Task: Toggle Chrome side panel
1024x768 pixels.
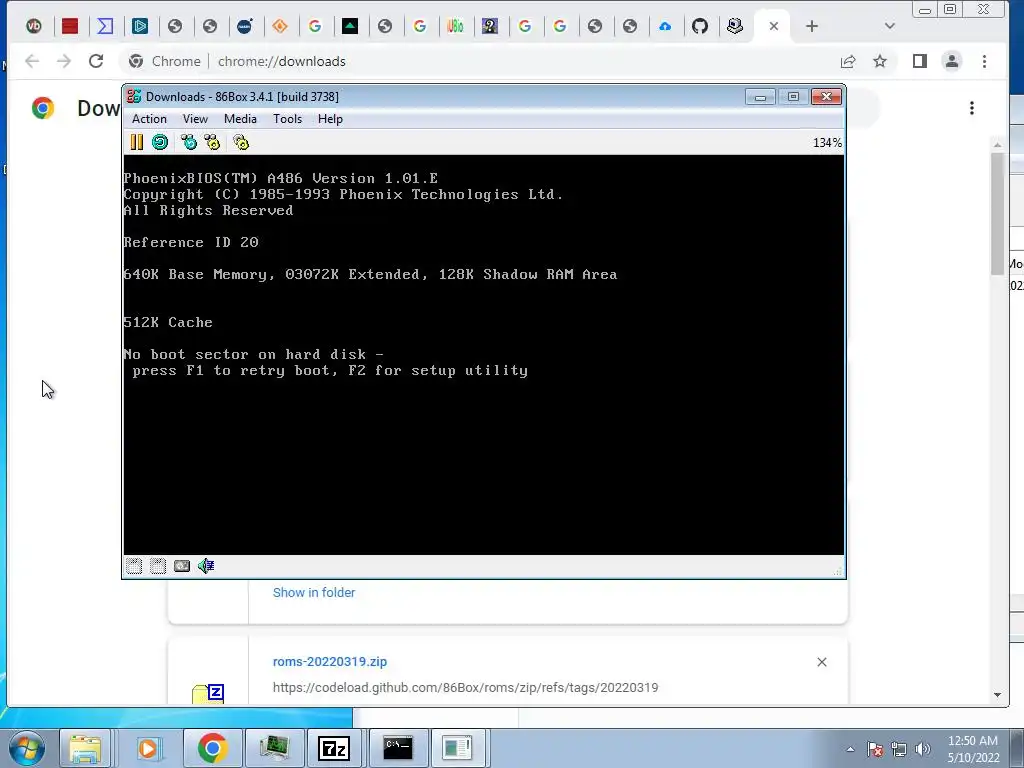Action: (x=920, y=61)
